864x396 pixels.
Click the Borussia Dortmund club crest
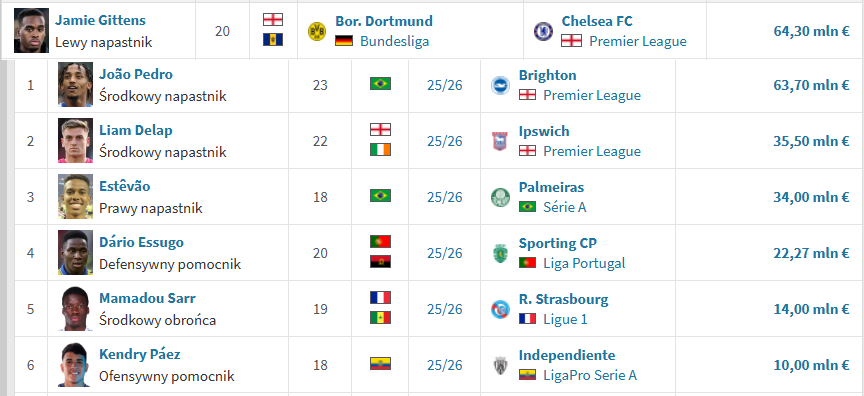point(317,31)
